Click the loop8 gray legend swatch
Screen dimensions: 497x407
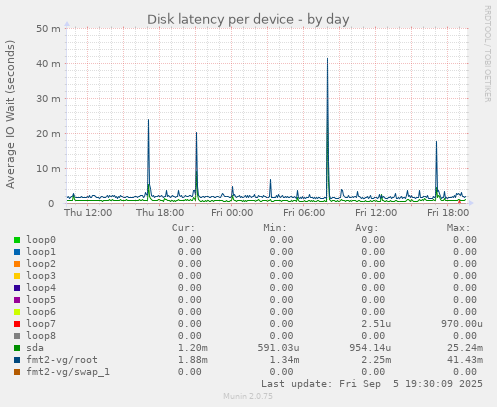17,336
